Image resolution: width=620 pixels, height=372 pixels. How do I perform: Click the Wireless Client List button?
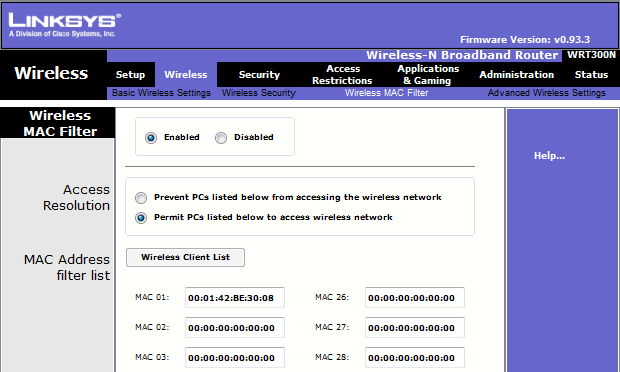[185, 257]
